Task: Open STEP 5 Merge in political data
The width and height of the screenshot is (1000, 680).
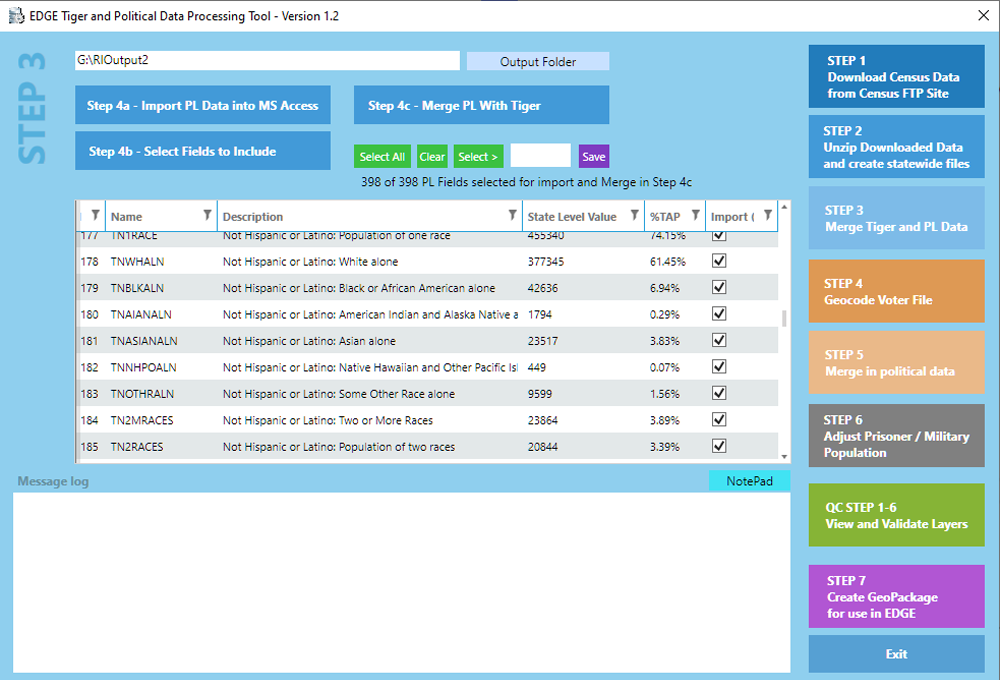Action: coord(896,362)
